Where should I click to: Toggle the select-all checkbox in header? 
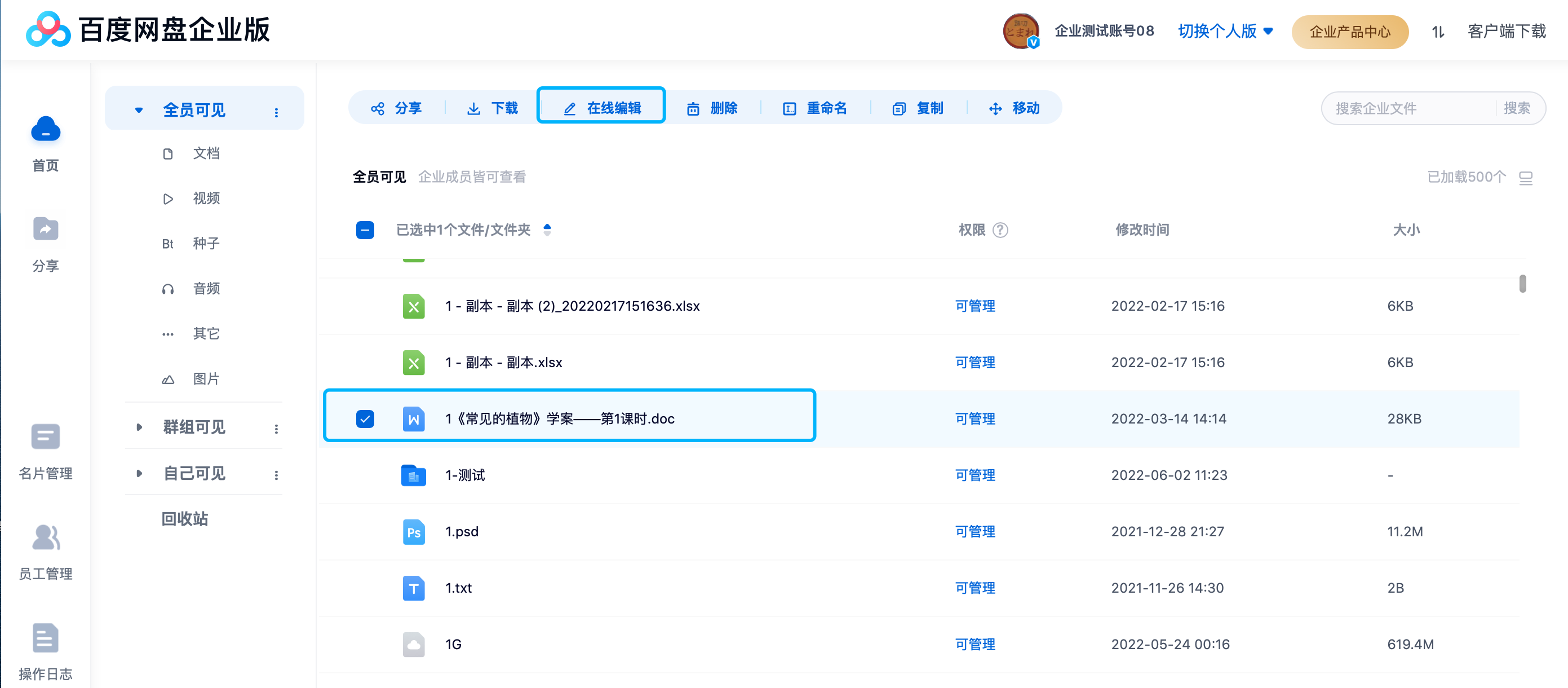[x=365, y=230]
